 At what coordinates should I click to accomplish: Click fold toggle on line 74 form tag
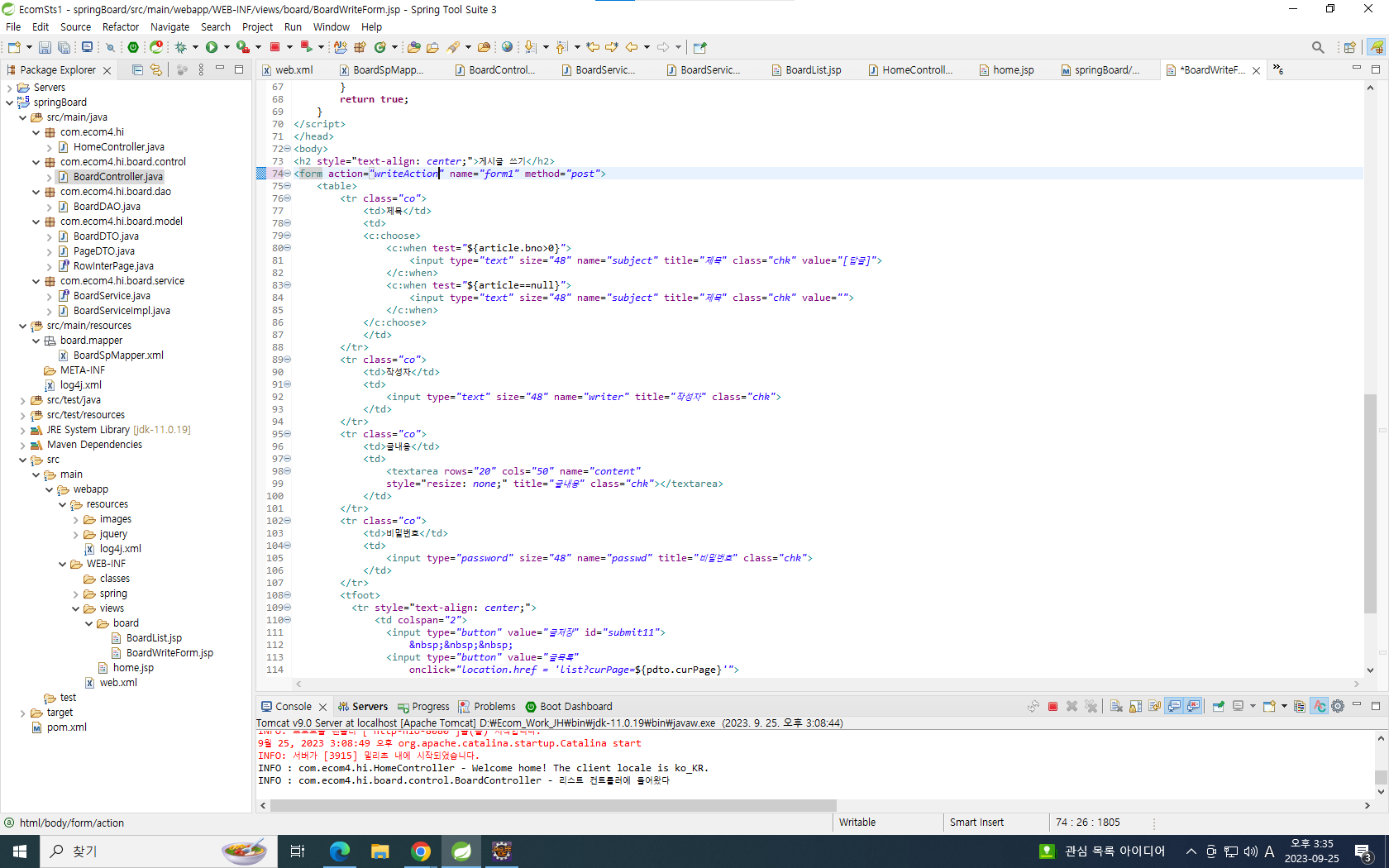tap(288, 174)
